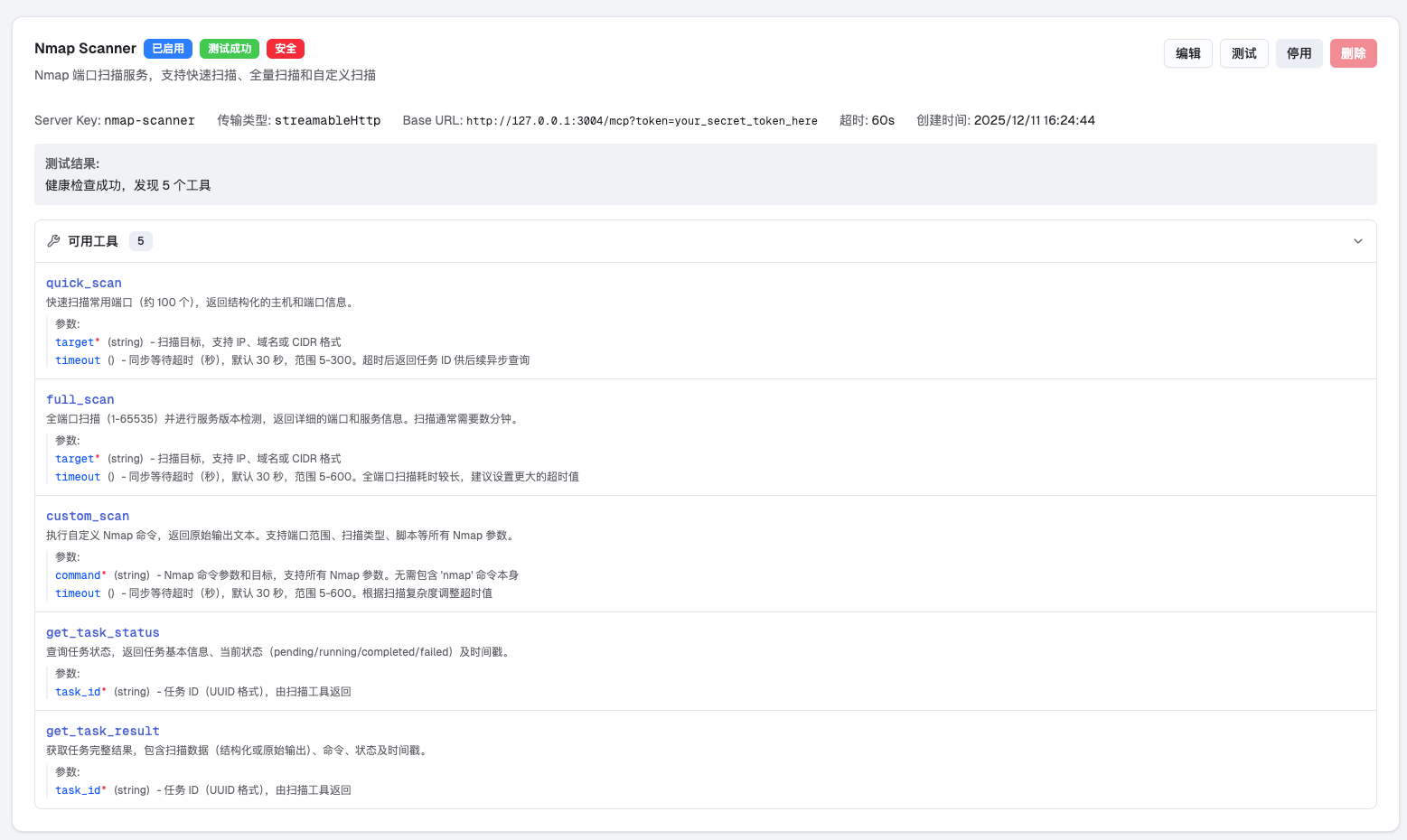This screenshot has width=1407, height=840.
Task: Run a test with the 测试 button
Action: tap(1243, 53)
